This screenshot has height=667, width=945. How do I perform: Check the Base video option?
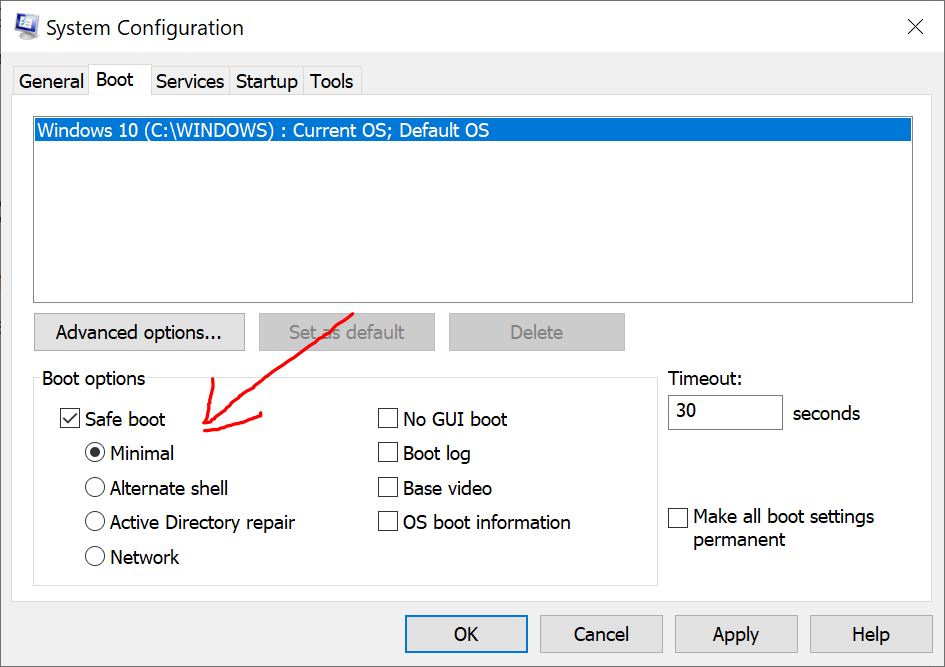388,487
